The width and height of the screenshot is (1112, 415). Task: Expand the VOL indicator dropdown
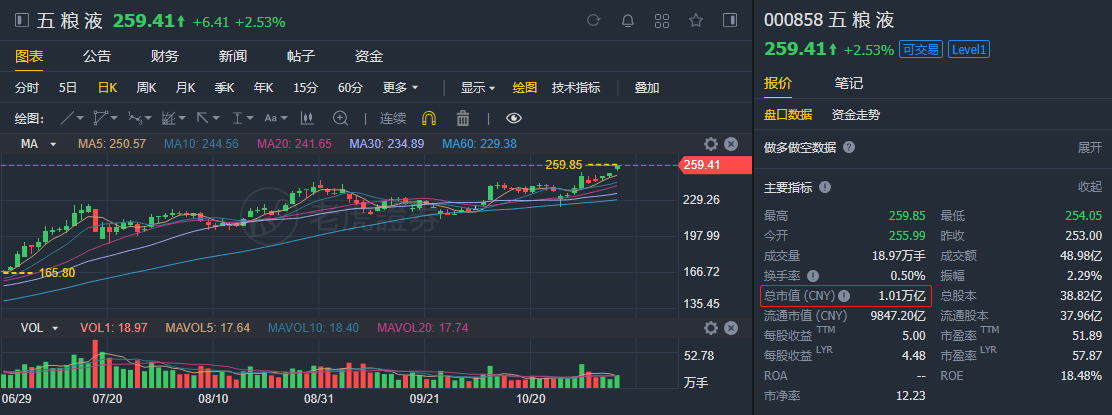(x=53, y=328)
